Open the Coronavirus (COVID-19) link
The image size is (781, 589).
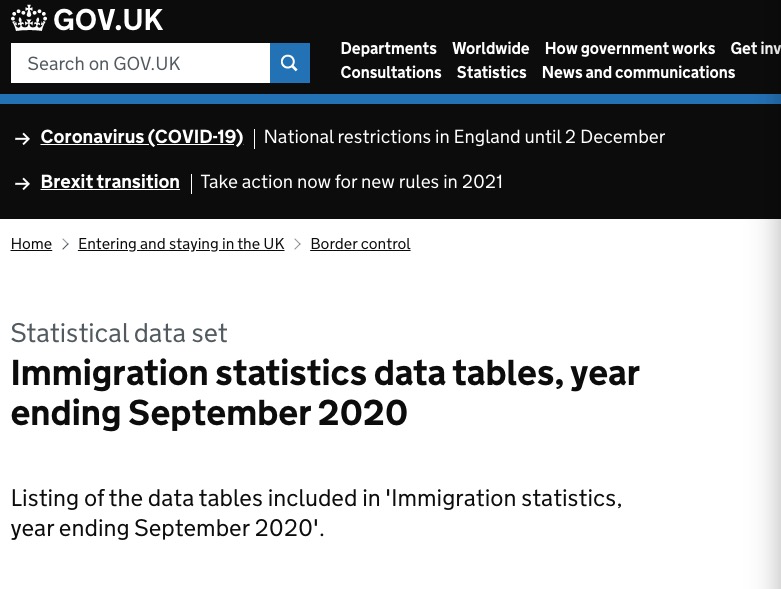pyautogui.click(x=142, y=137)
